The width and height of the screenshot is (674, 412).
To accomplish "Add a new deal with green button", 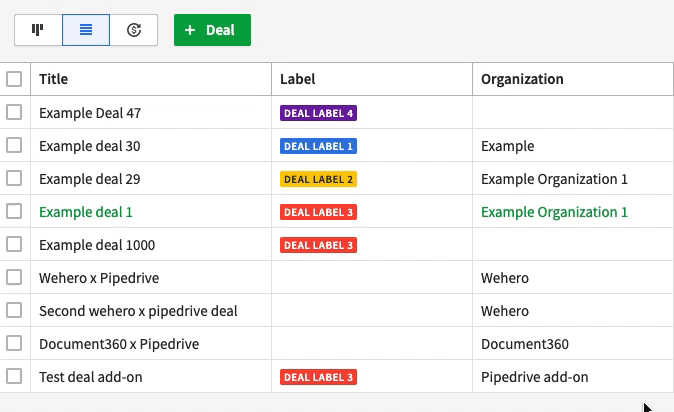I will click(x=212, y=30).
